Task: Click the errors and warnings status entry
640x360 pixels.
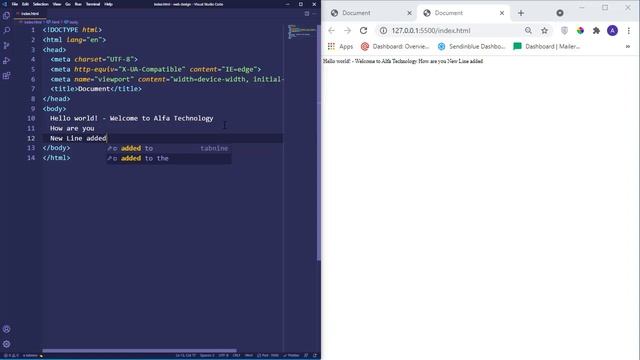Action: (x=11, y=356)
